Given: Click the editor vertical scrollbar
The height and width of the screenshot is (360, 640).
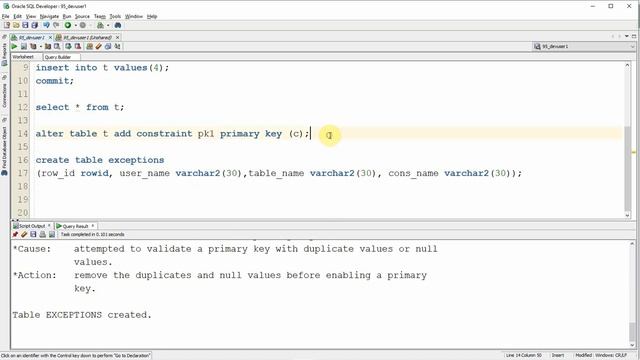Looking at the screenshot, I should [627, 140].
